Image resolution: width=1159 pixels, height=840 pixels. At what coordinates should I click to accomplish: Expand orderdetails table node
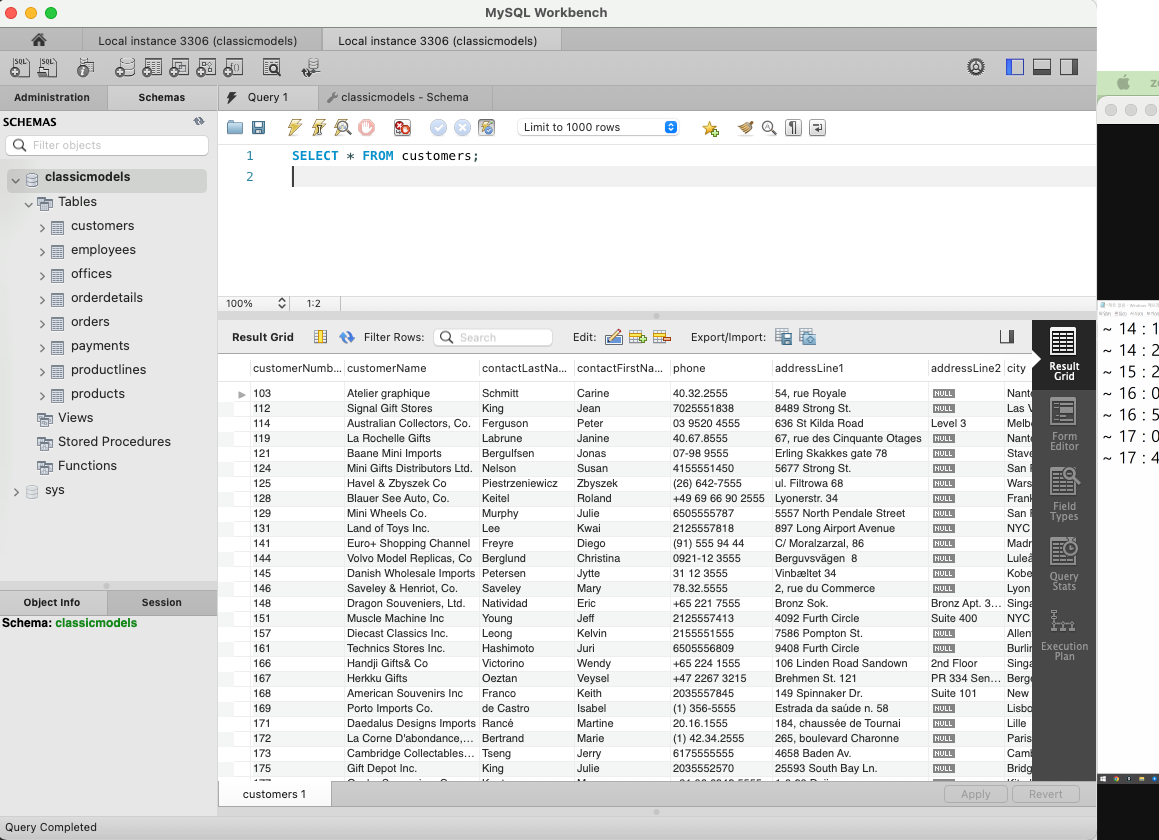(x=42, y=300)
